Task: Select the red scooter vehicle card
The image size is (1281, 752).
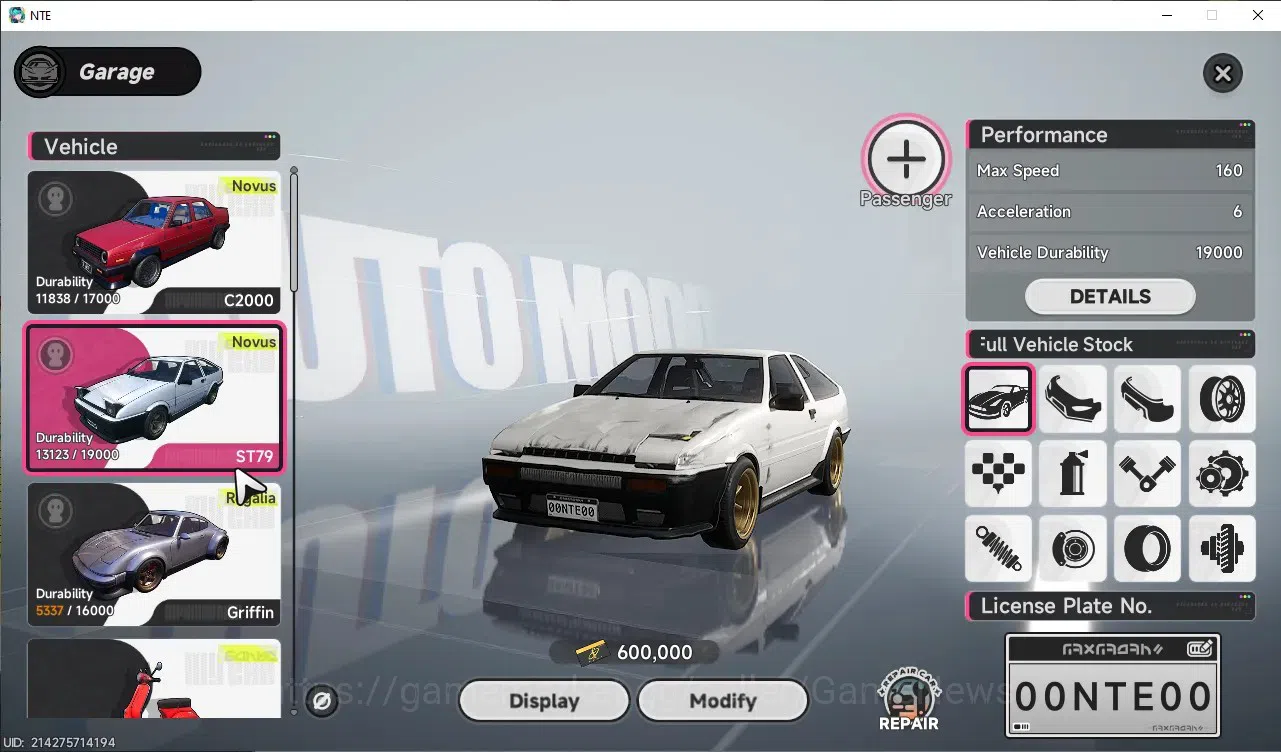Action: [x=154, y=679]
